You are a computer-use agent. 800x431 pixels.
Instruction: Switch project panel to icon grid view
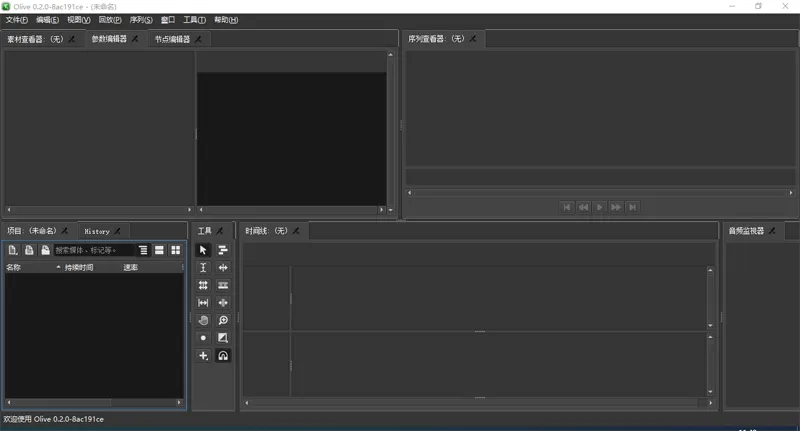click(x=176, y=250)
